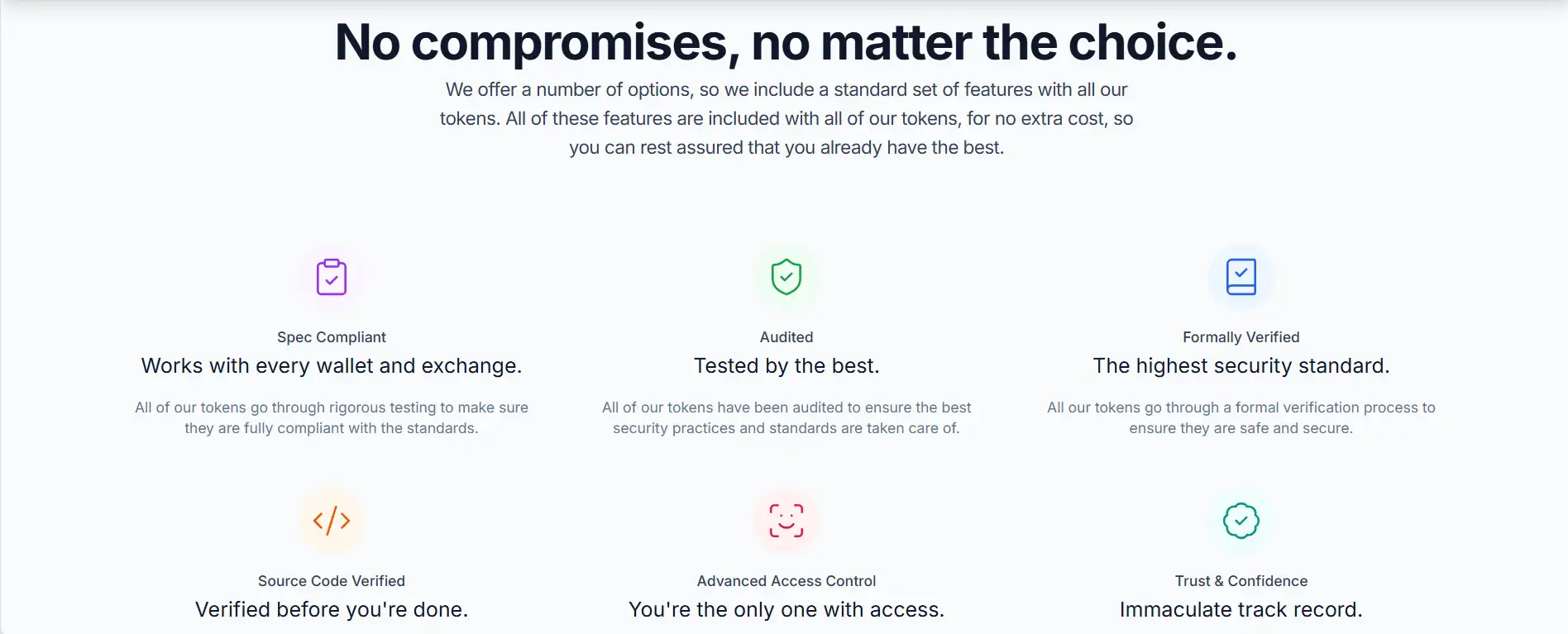Click the "Tested by the best." heading
Viewport: 1568px width, 634px height.
coord(786,366)
